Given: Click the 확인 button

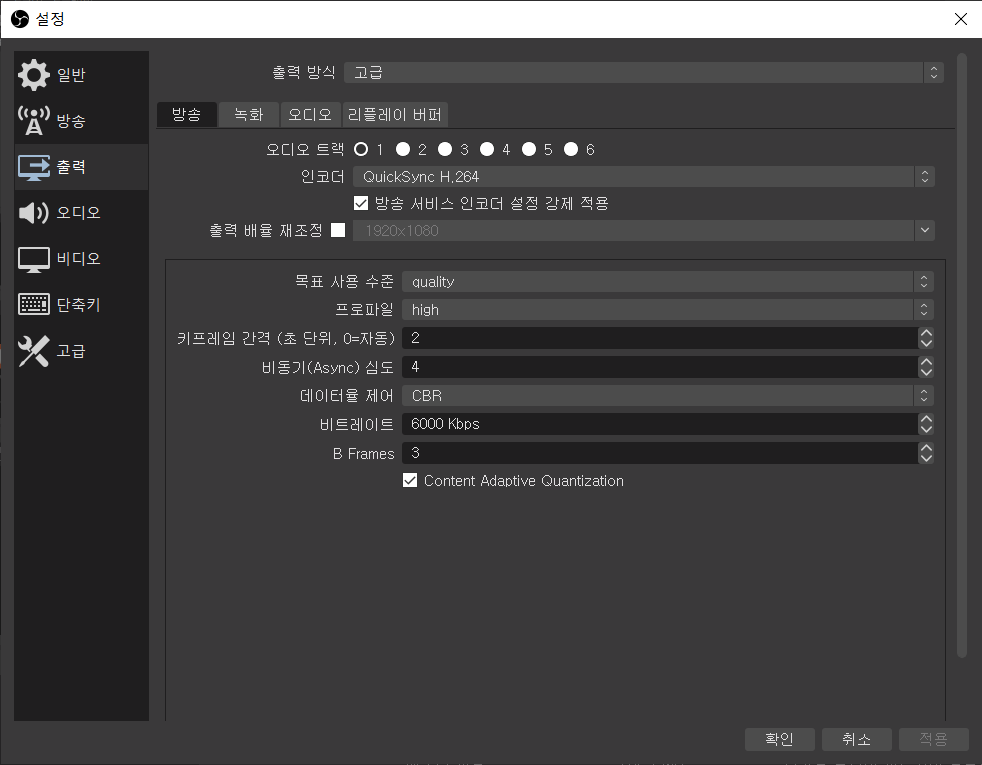Looking at the screenshot, I should 779,739.
